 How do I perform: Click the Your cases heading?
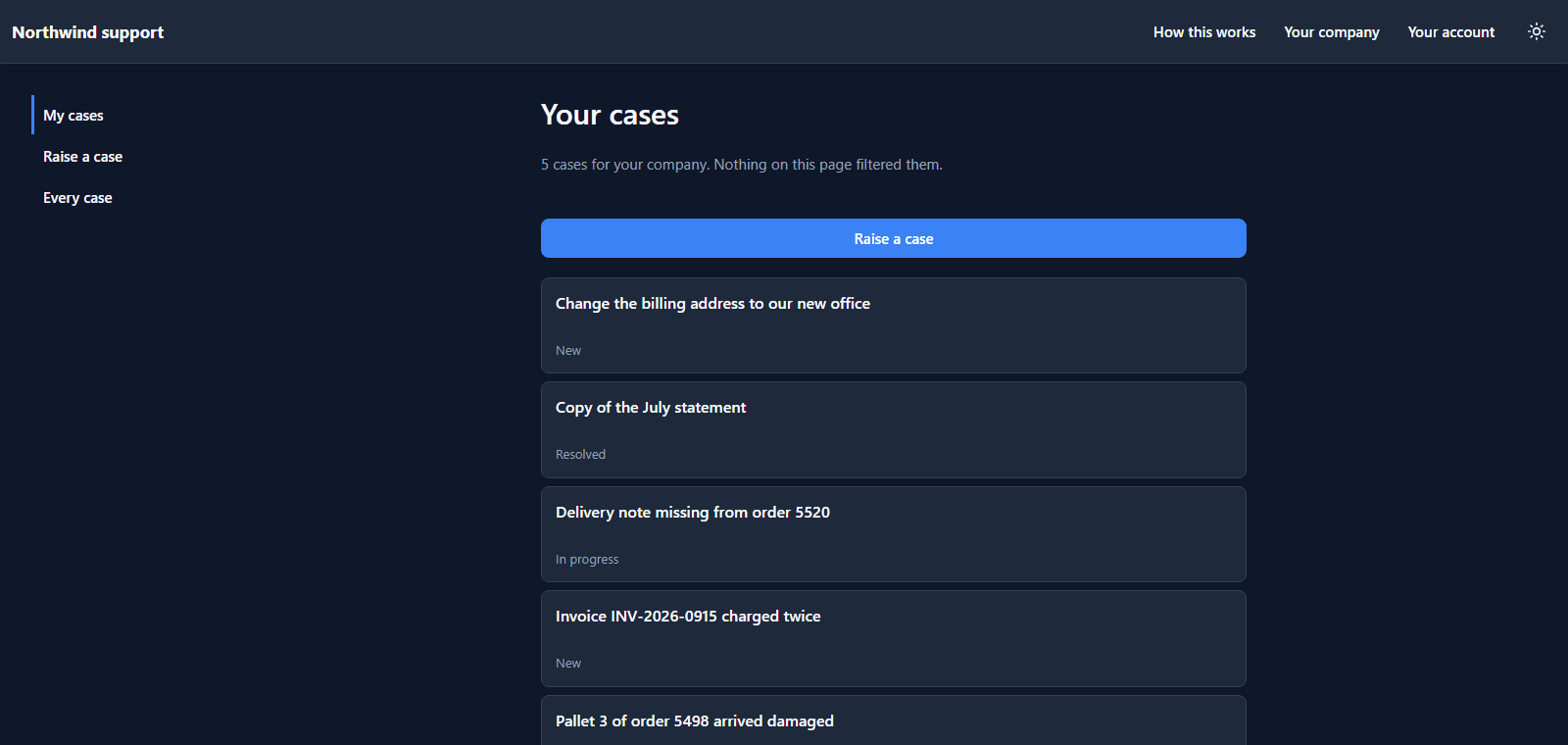[610, 116]
